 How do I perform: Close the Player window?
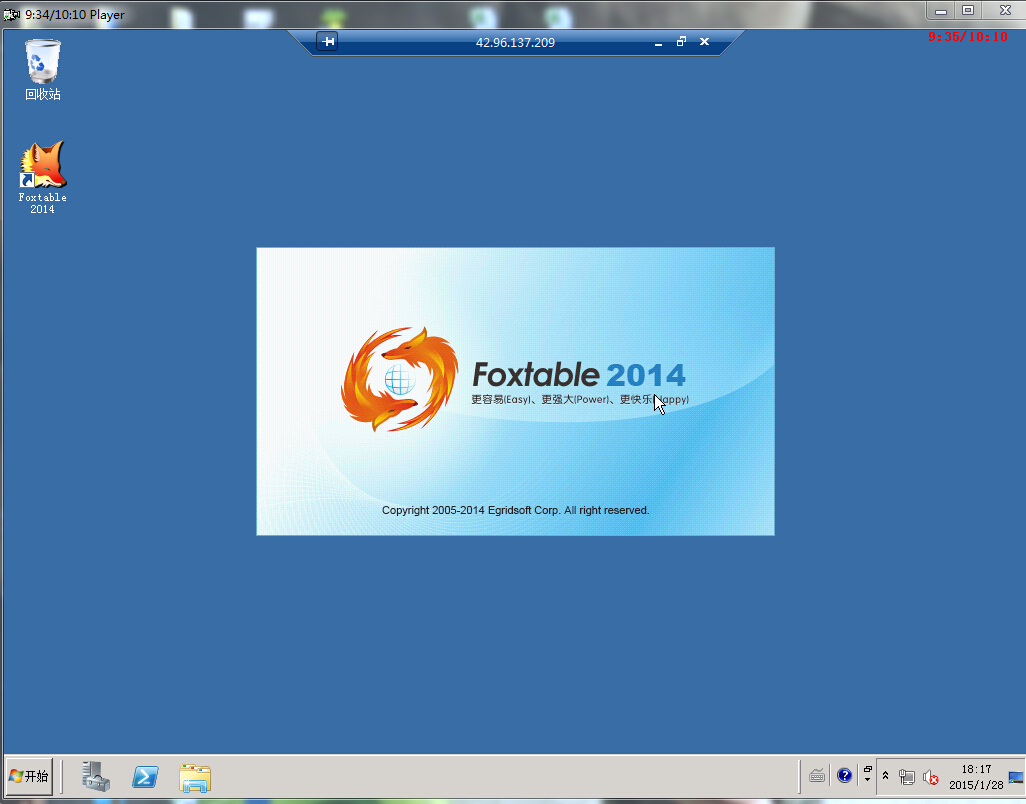coord(1004,10)
